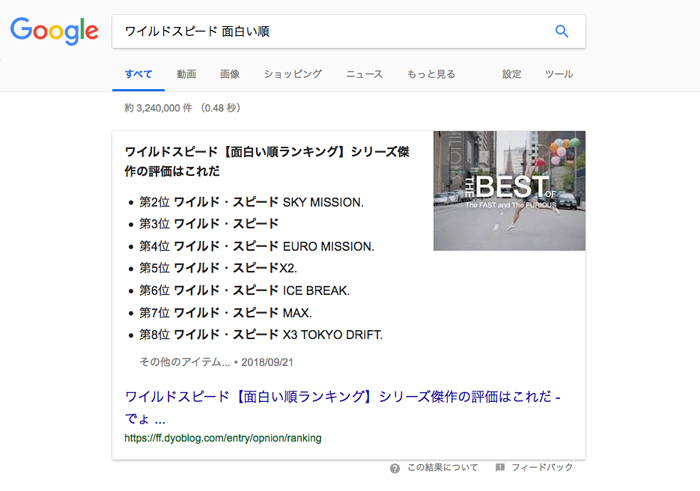Viewport: 700px width, 491px height.
Task: Click the この結果について link
Action: point(442,468)
